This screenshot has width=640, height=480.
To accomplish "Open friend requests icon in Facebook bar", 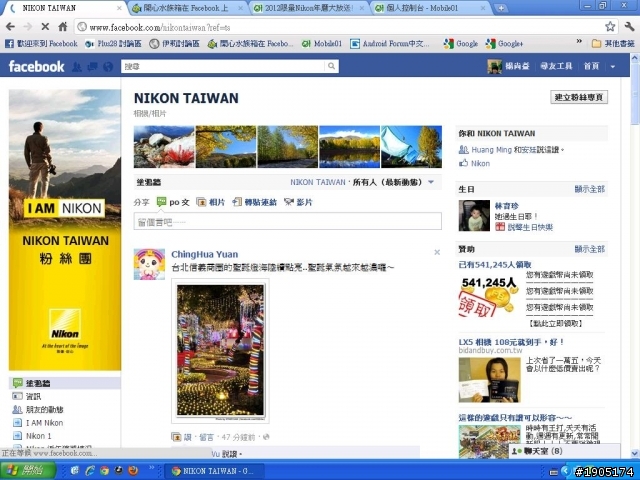I will click(77, 67).
